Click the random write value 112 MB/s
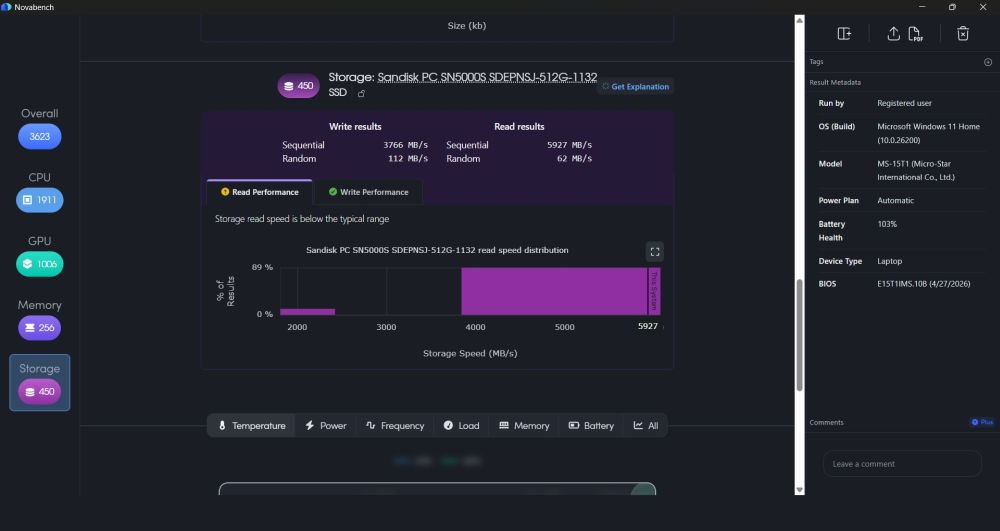The image size is (1000, 531). (x=408, y=159)
